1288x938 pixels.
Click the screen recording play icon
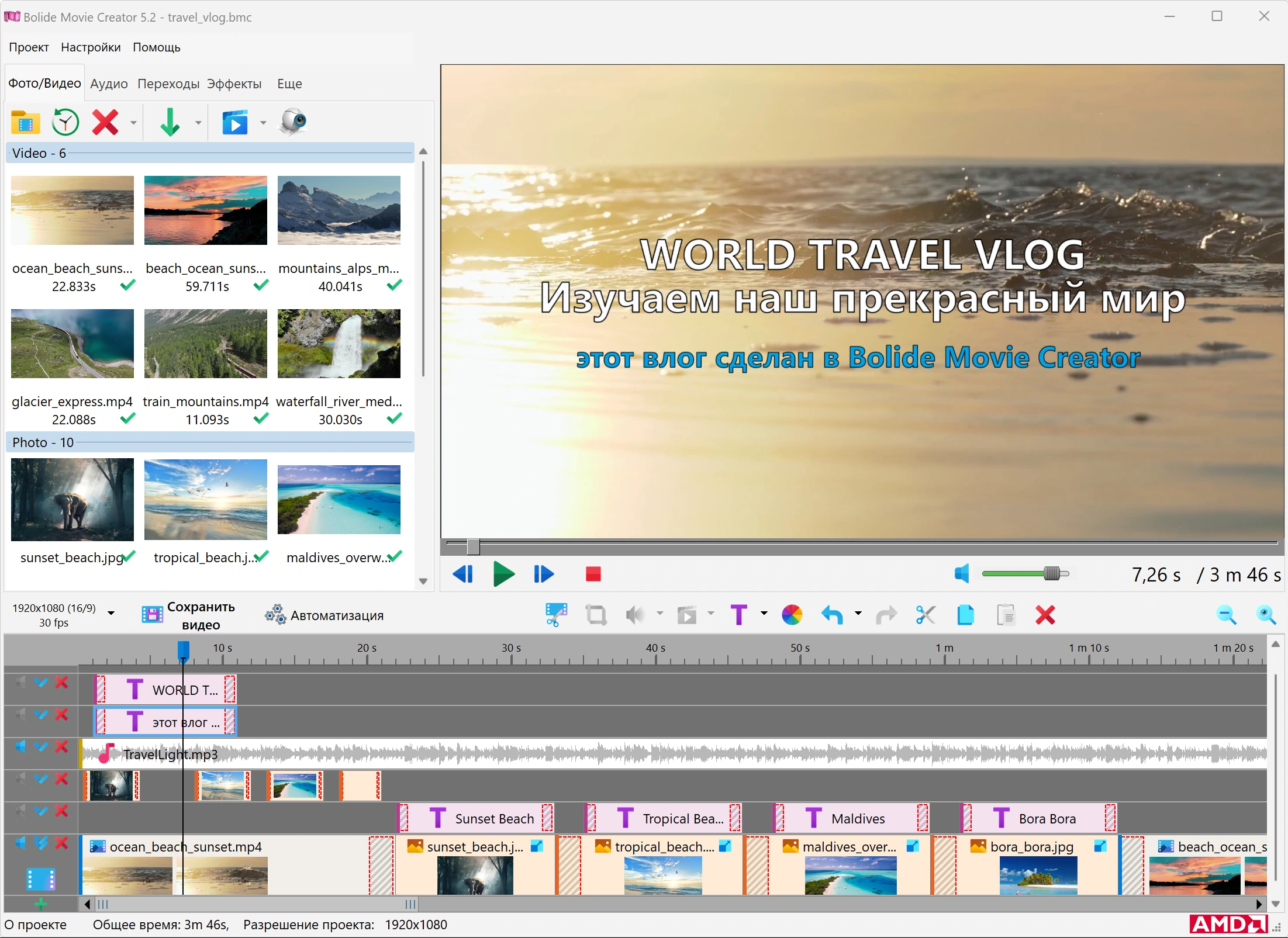click(235, 123)
